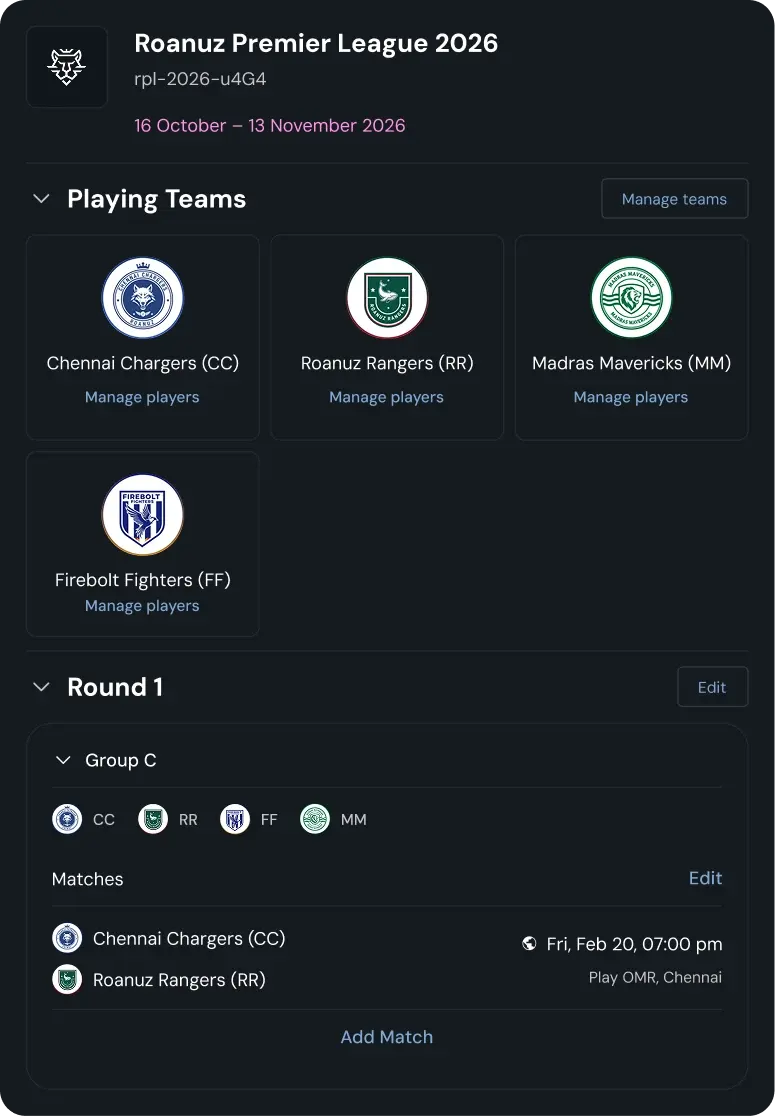
Task: Click the CC badge in Group C
Action: click(x=67, y=819)
